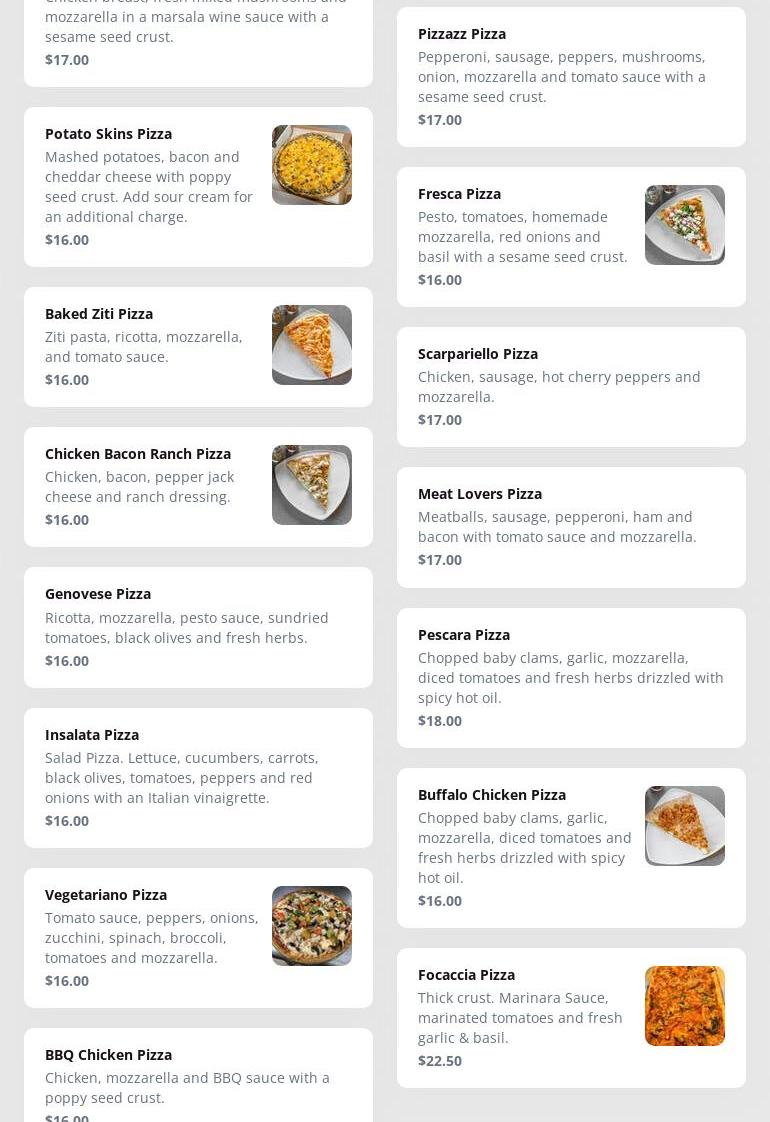The height and width of the screenshot is (1122, 770).
Task: Select the Pizzazz Pizza menu item
Action: coord(462,34)
